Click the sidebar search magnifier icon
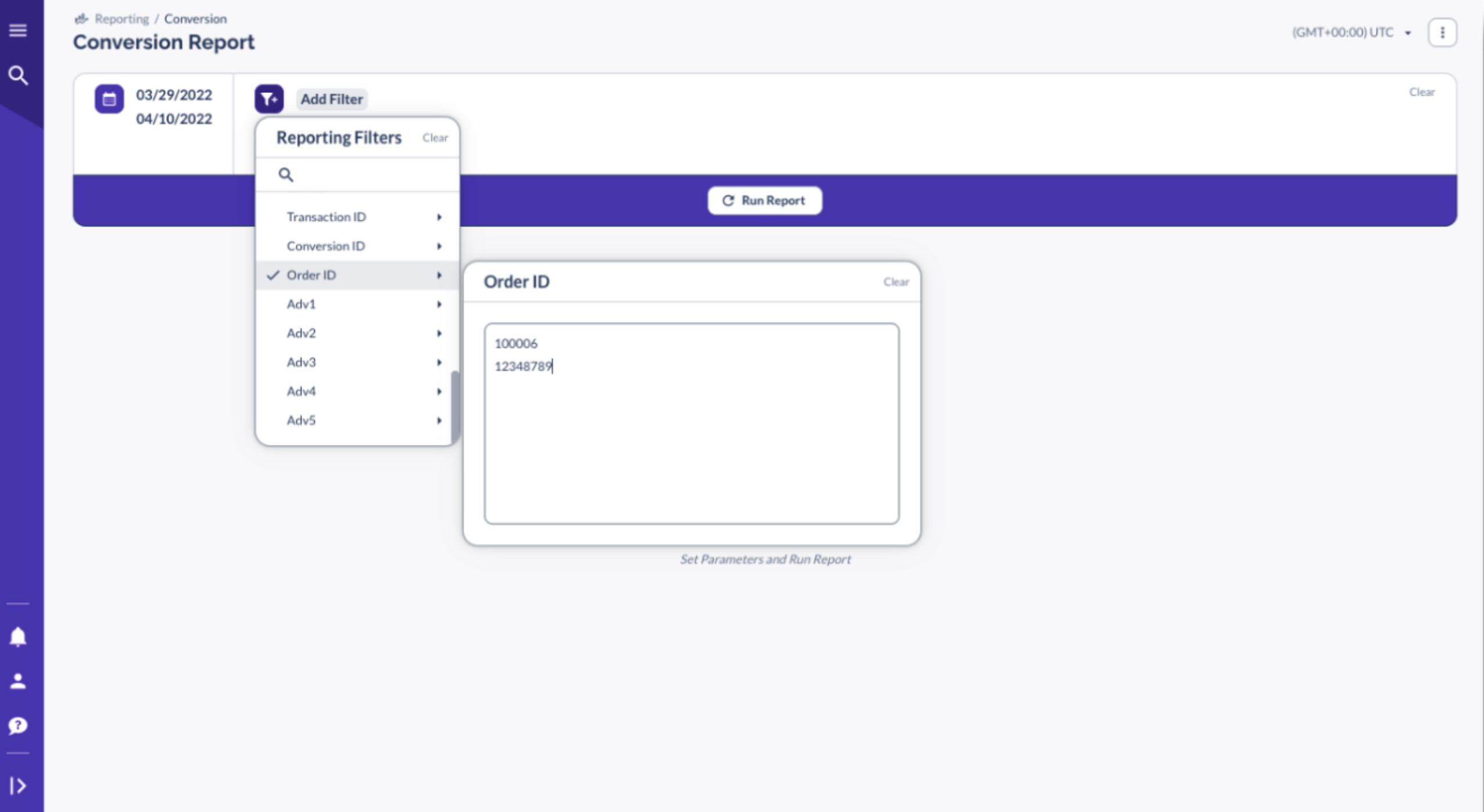The image size is (1484, 812). (18, 75)
